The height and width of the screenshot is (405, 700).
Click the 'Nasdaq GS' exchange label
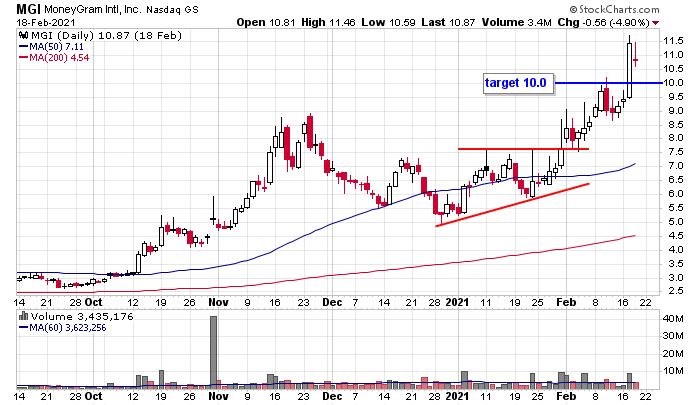click(x=172, y=9)
